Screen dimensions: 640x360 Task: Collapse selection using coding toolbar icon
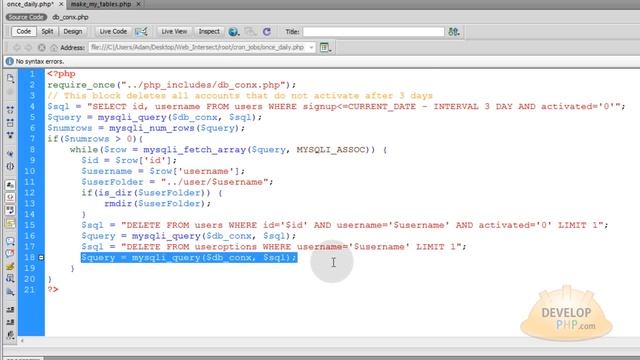click(x=10, y=122)
